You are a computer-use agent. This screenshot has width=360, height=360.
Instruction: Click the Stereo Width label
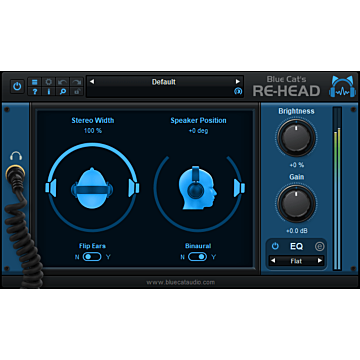(x=93, y=121)
